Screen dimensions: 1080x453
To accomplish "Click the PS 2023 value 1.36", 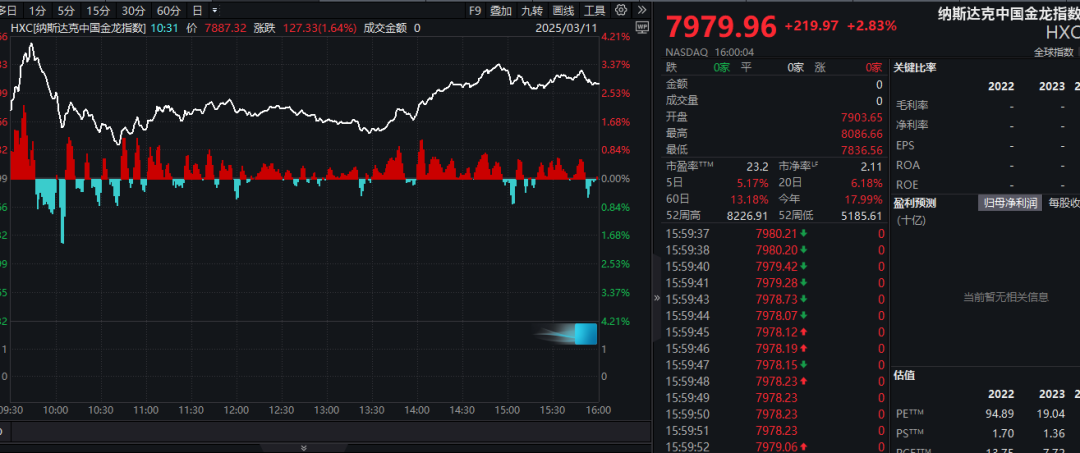I will click(x=1052, y=433).
